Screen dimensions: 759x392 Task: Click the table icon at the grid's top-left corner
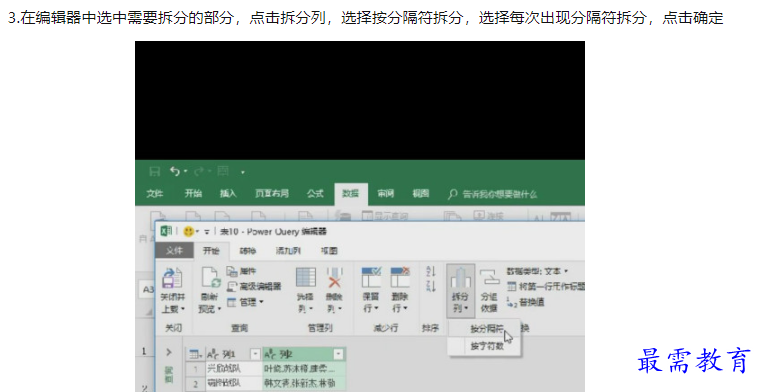point(195,354)
